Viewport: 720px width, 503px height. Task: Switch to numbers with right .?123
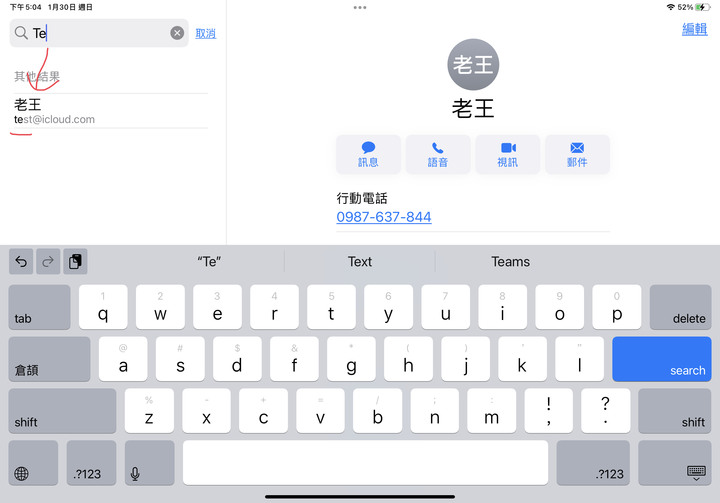[x=593, y=463]
